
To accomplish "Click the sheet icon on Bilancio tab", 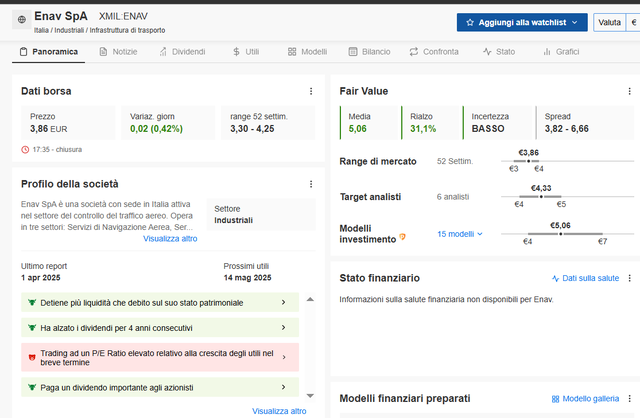I will click(x=353, y=52).
